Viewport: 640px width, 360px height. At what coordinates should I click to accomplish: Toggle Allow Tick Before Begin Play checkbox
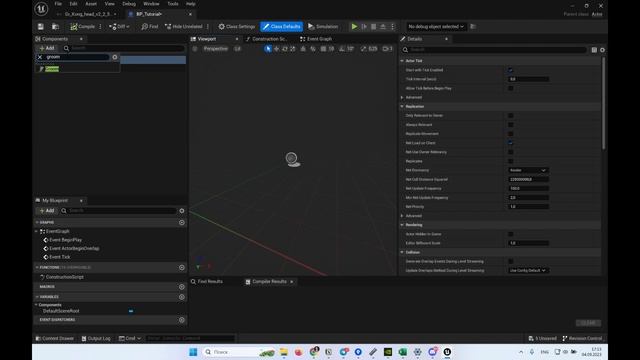click(511, 88)
